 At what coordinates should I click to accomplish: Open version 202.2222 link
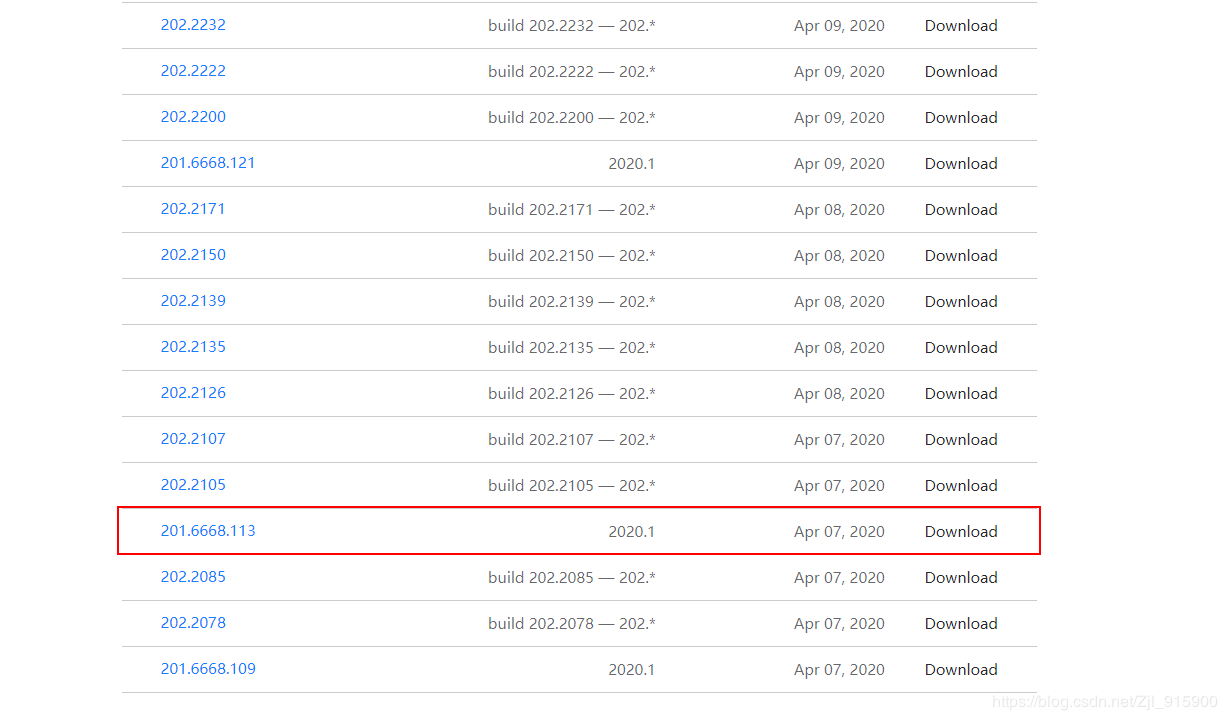193,71
